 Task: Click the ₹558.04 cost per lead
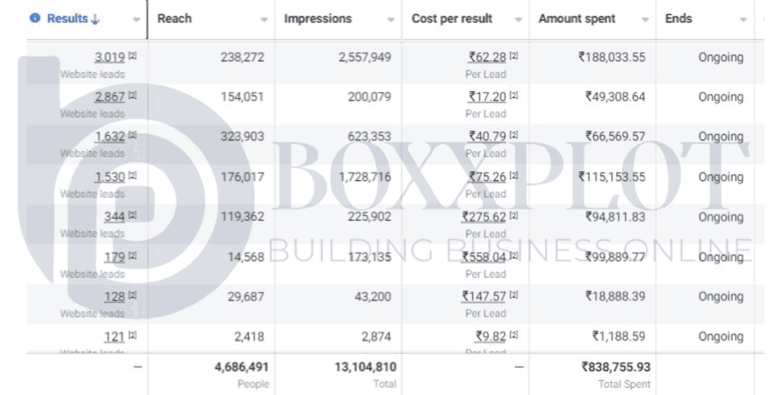484,257
